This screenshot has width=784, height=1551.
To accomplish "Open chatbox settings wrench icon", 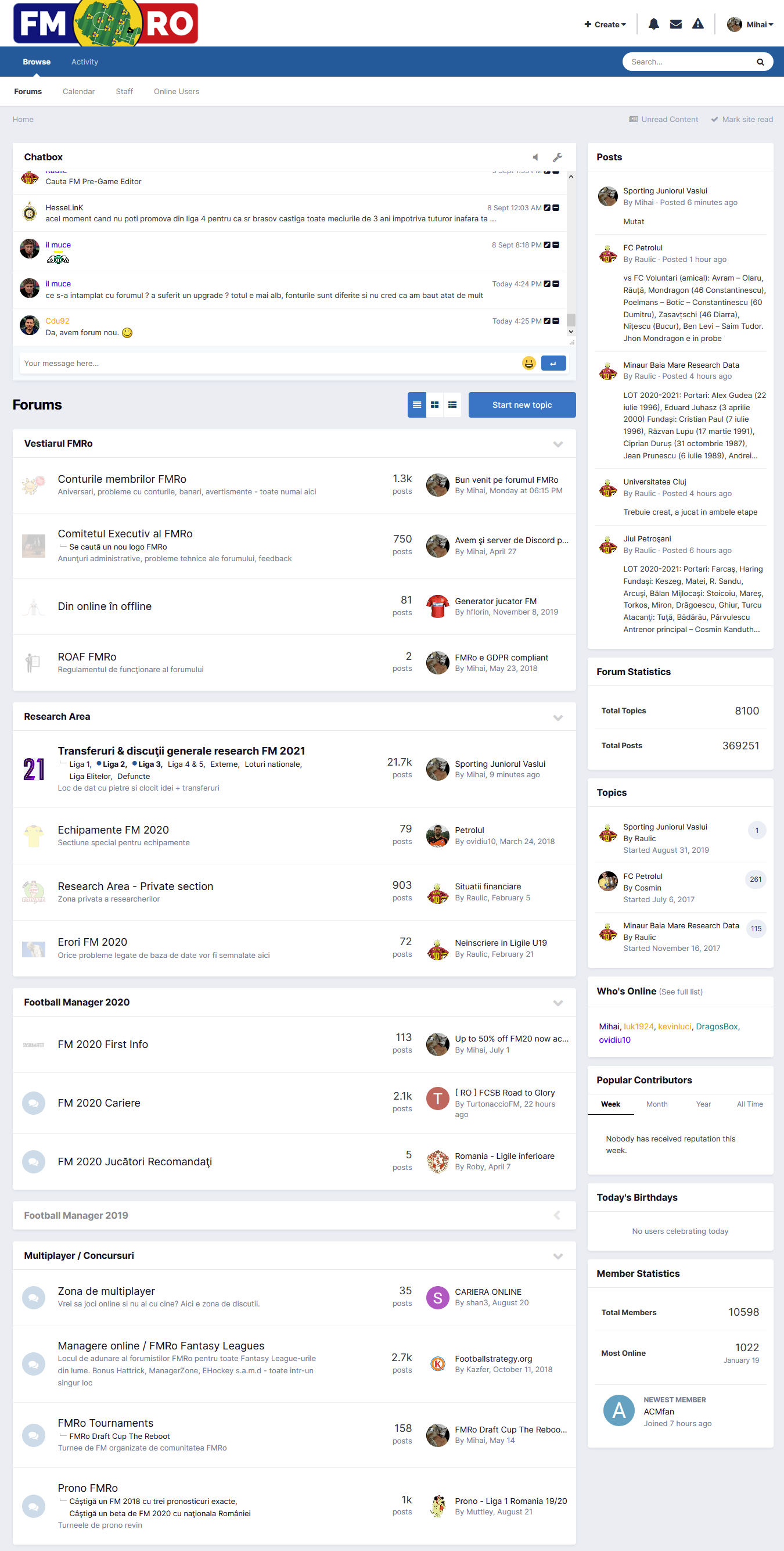I will (558, 157).
